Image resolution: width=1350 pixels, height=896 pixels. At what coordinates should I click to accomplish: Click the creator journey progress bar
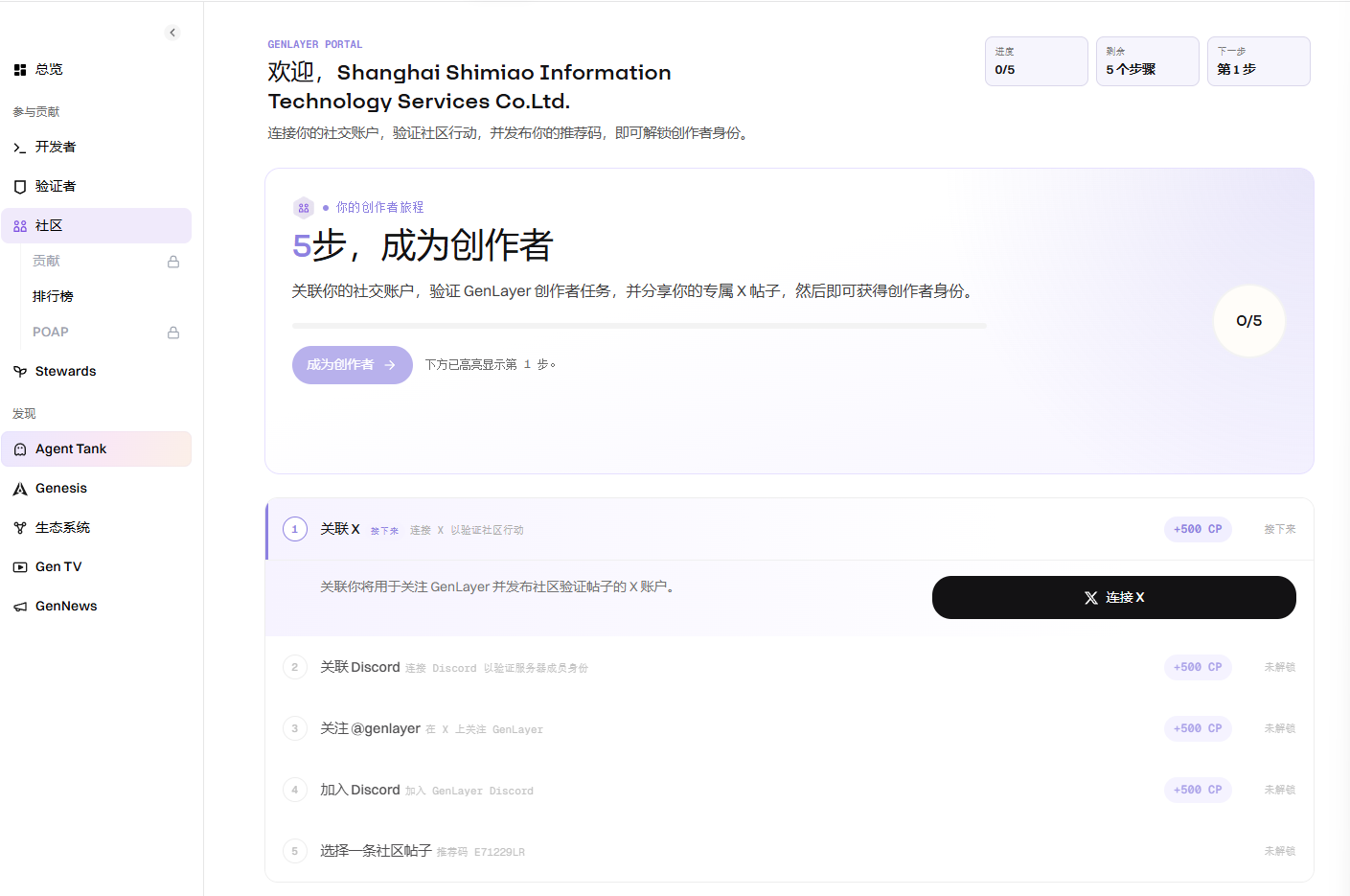point(639,326)
